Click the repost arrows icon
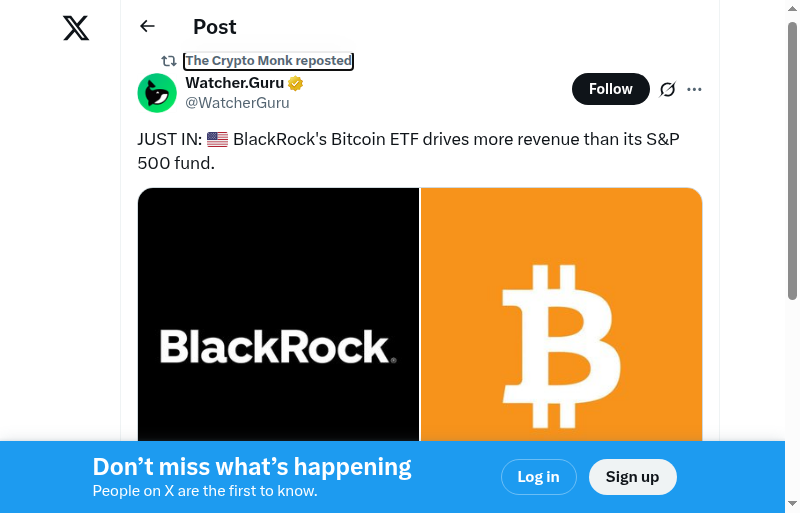The image size is (800, 513). (x=169, y=61)
